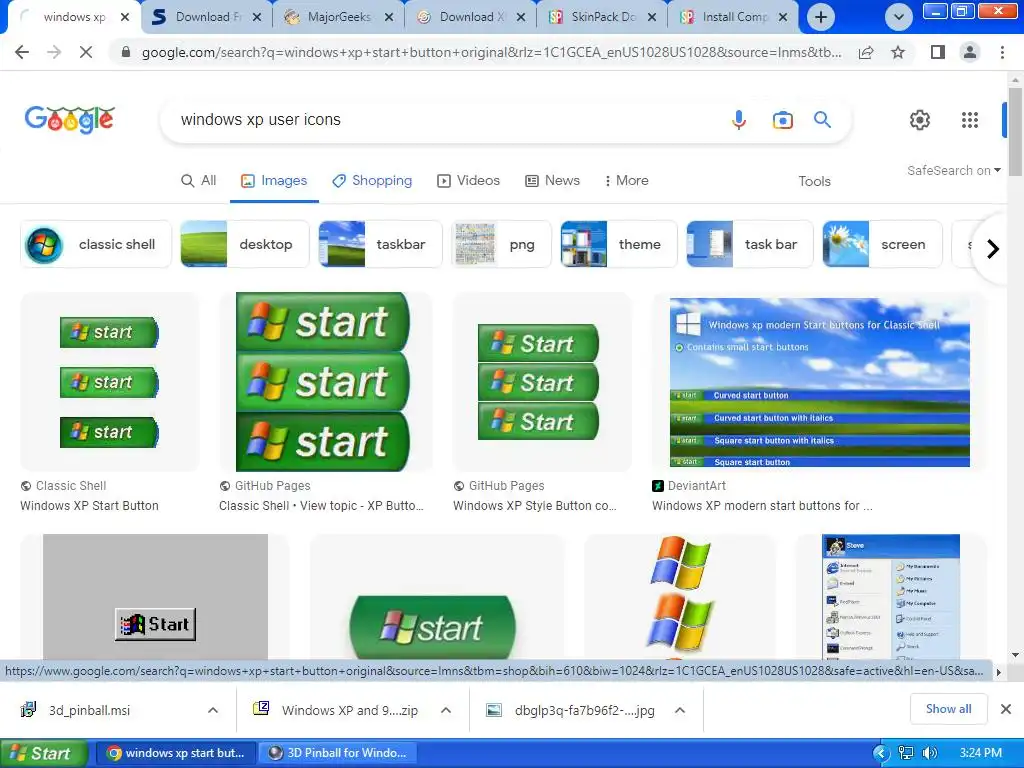Switch to 3D Pinball for Windows taskbar item
1024x768 pixels.
(x=338, y=753)
